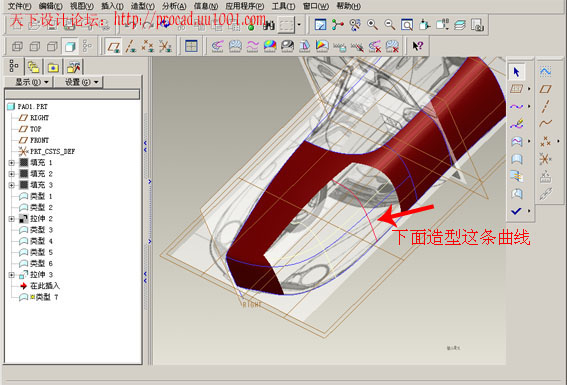Click the orient mode icon
Image resolution: width=567 pixels, height=385 pixels.
click(x=355, y=25)
